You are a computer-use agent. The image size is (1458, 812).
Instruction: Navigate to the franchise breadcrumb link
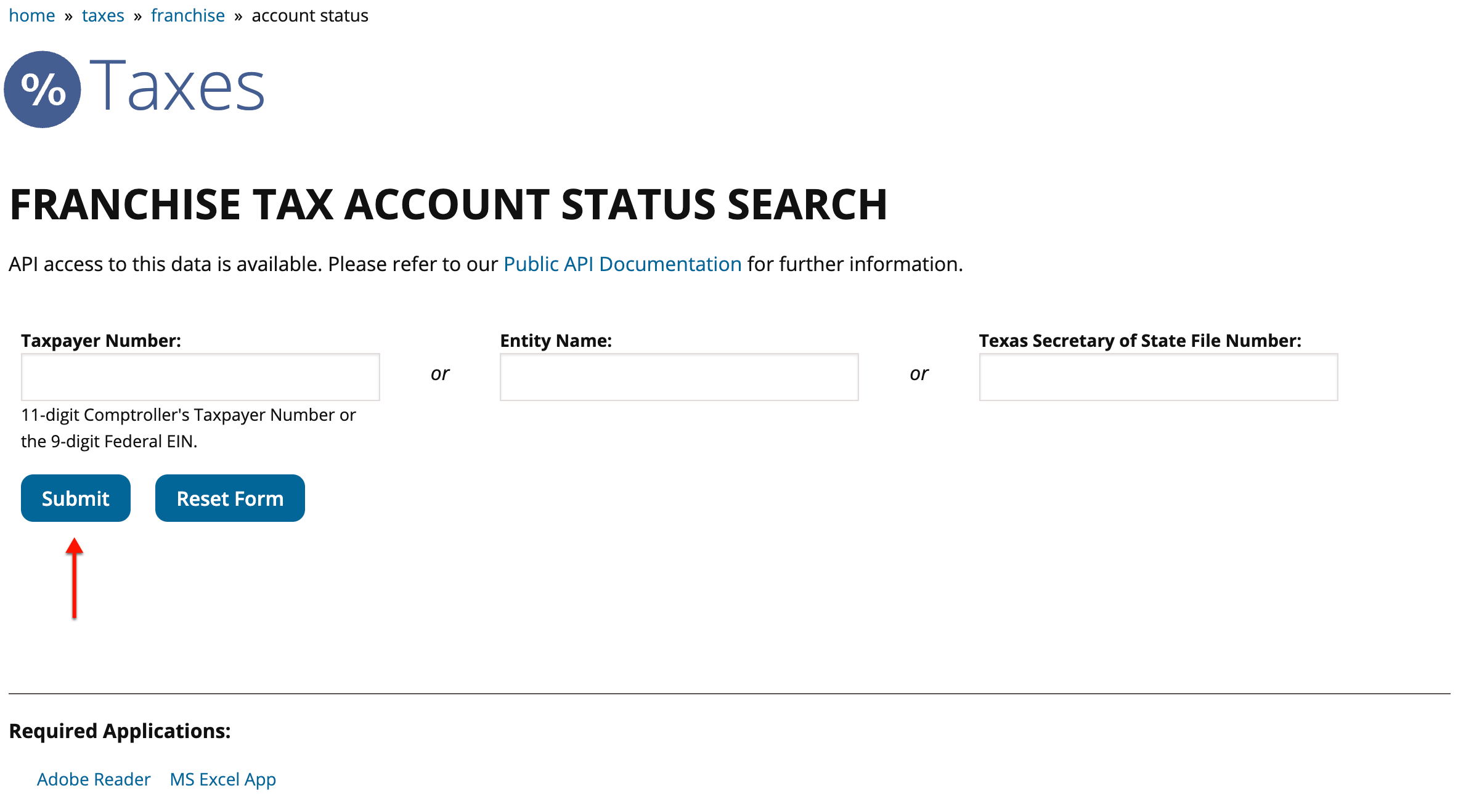coord(188,15)
